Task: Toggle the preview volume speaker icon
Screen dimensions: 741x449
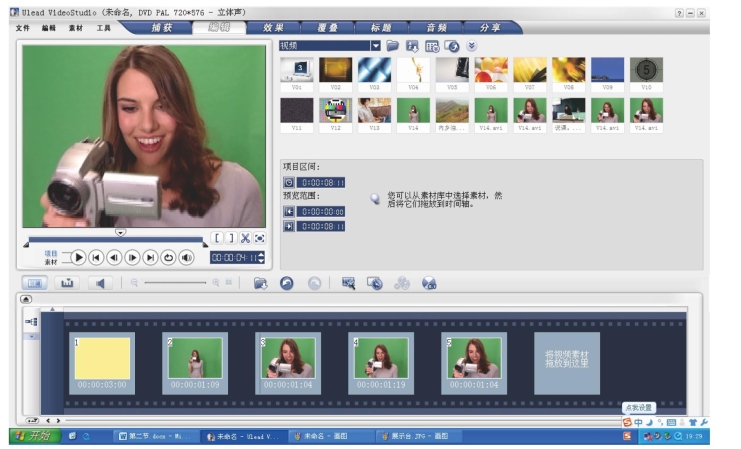Action: coord(187,258)
